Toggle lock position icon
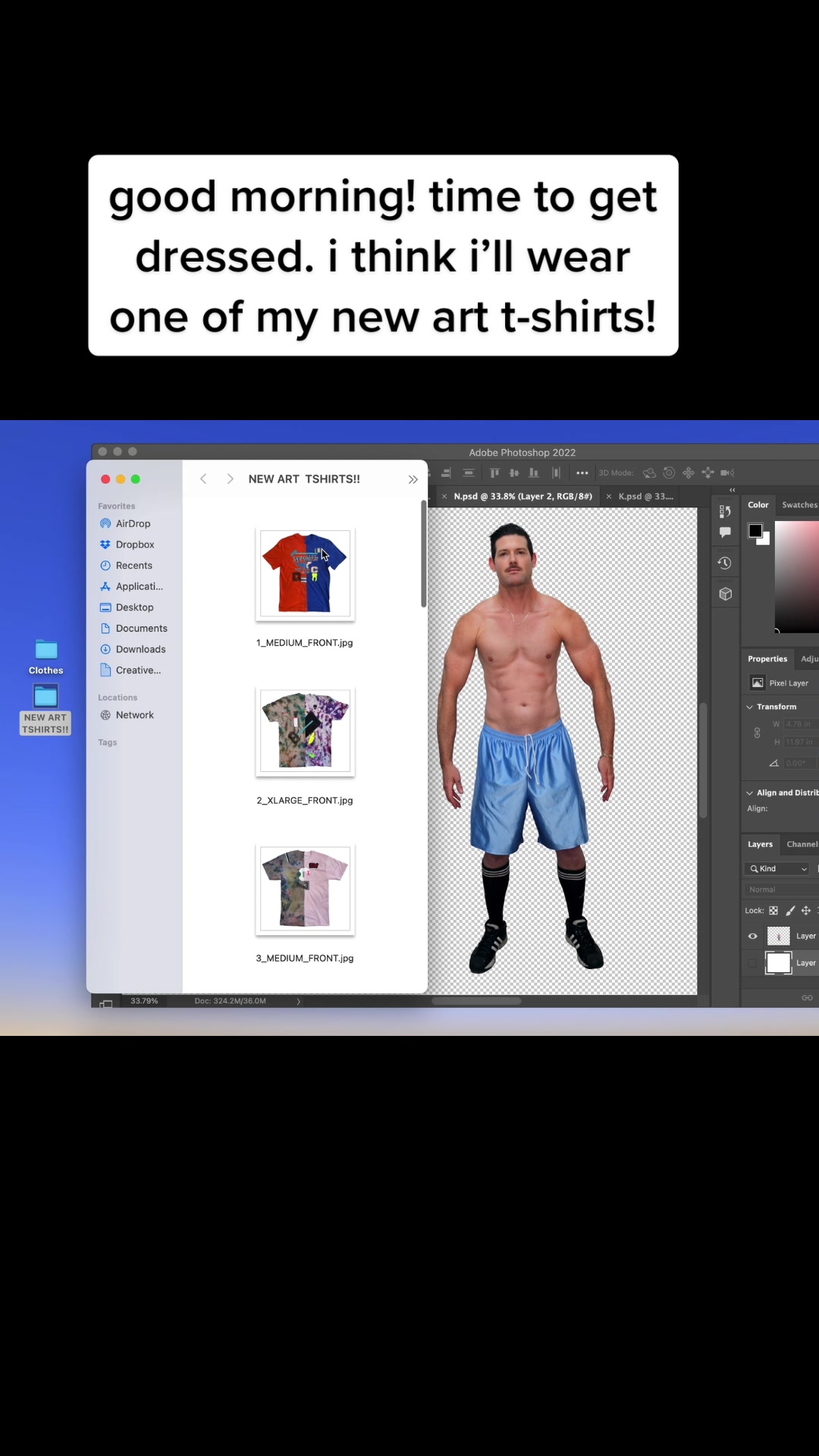Screen dimensions: 819x1456 [x=806, y=911]
